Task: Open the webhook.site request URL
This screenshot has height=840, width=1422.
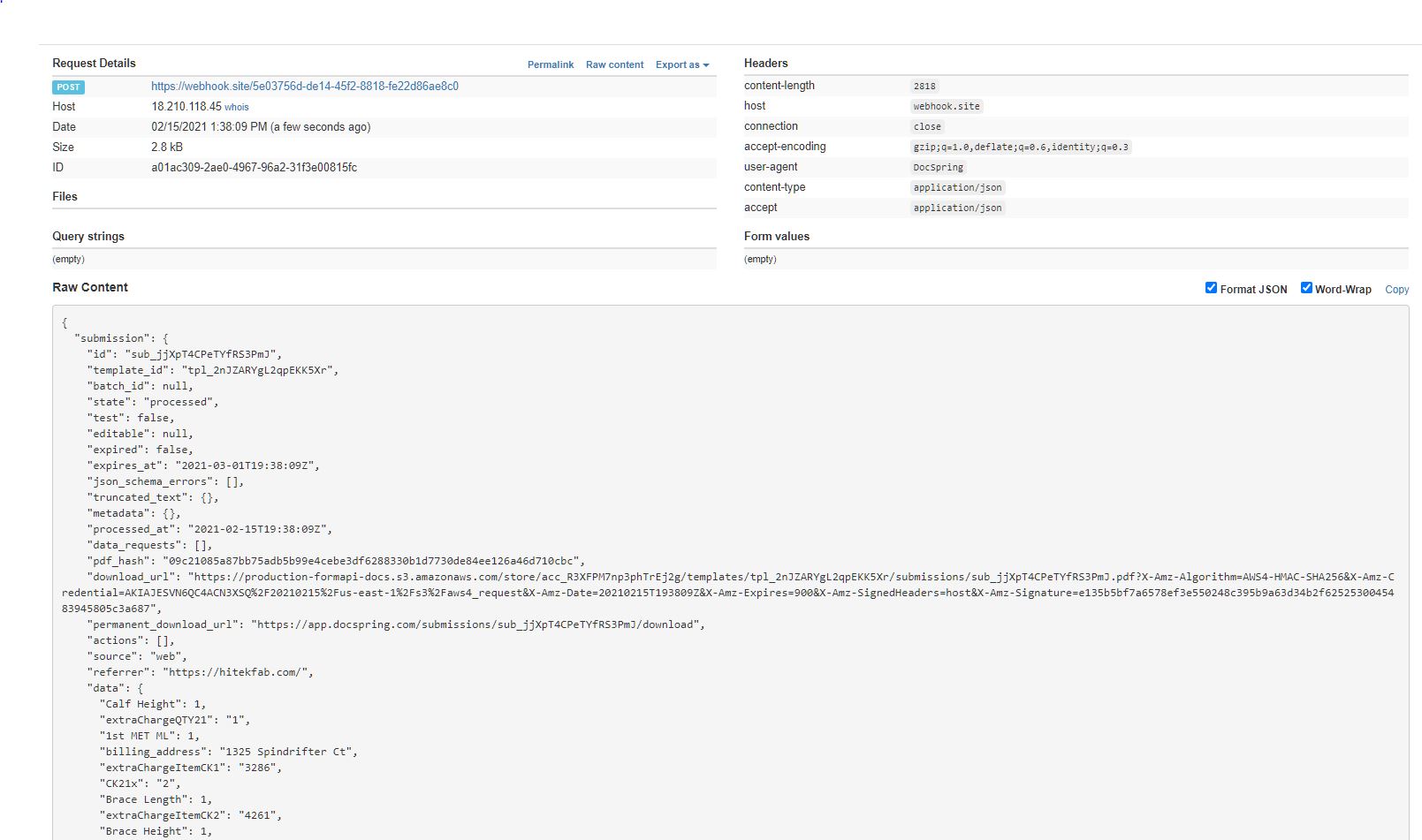Action: pos(304,87)
